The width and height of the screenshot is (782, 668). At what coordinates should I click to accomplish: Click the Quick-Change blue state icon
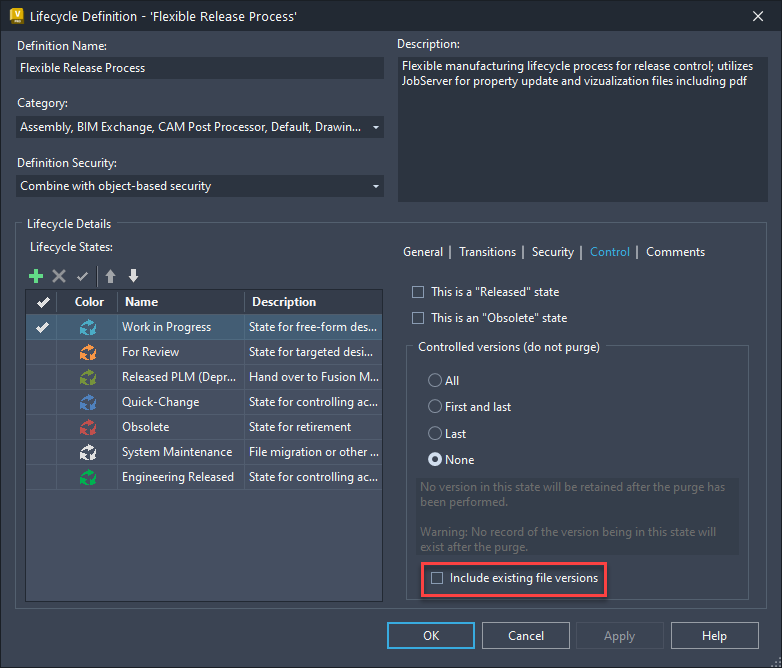pos(88,402)
